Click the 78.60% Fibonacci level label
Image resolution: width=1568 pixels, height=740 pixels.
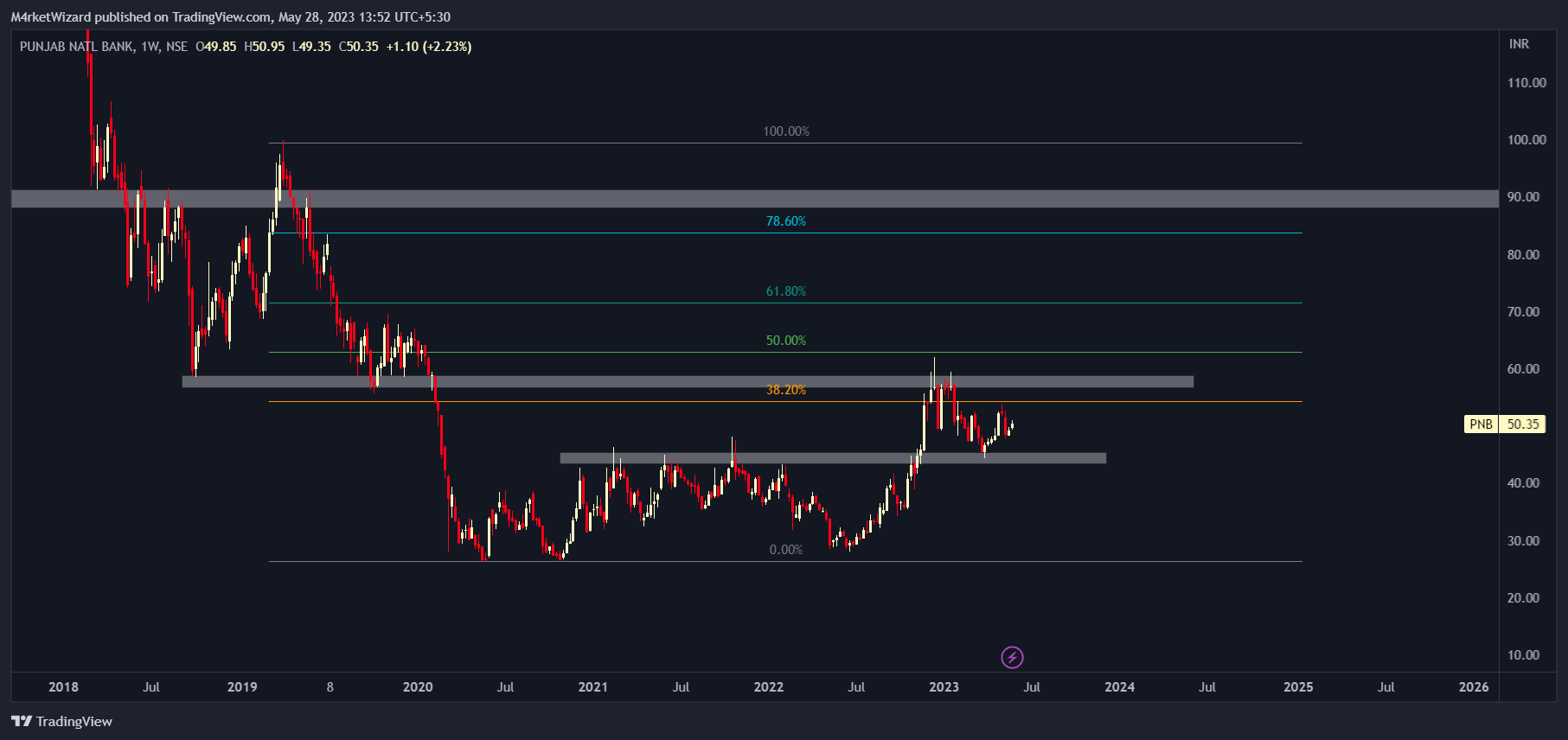coord(786,221)
